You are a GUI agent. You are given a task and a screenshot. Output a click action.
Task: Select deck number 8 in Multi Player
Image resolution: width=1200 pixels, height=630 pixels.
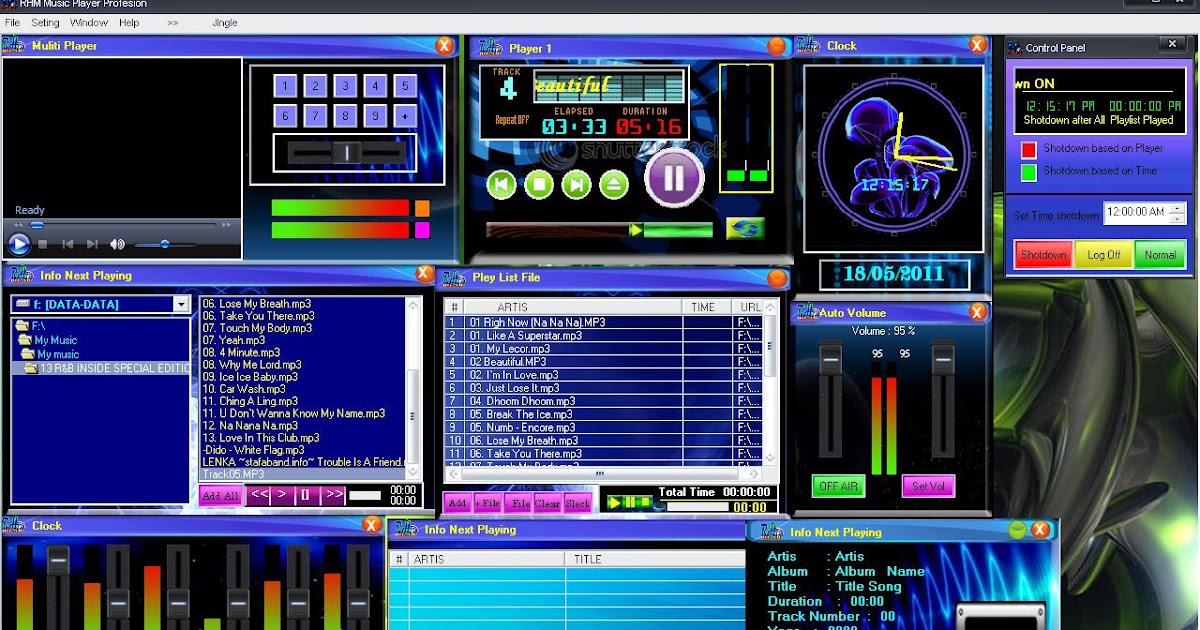tap(345, 116)
